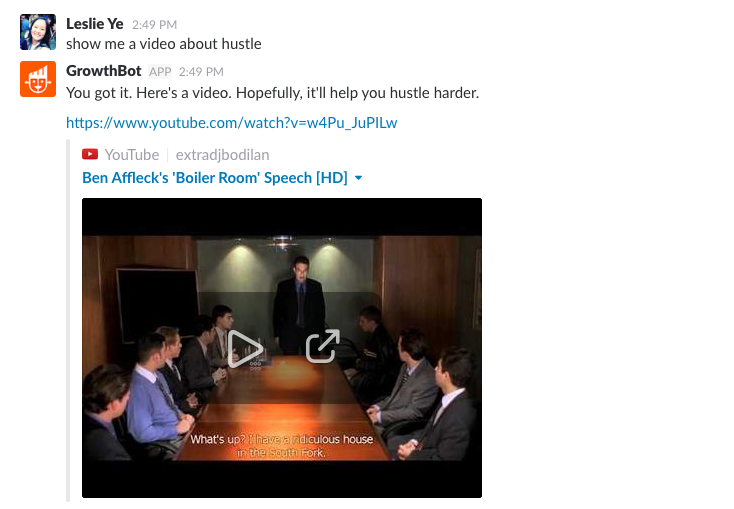Click the subtitle caption in the video
The width and height of the screenshot is (734, 509).
coord(281,446)
